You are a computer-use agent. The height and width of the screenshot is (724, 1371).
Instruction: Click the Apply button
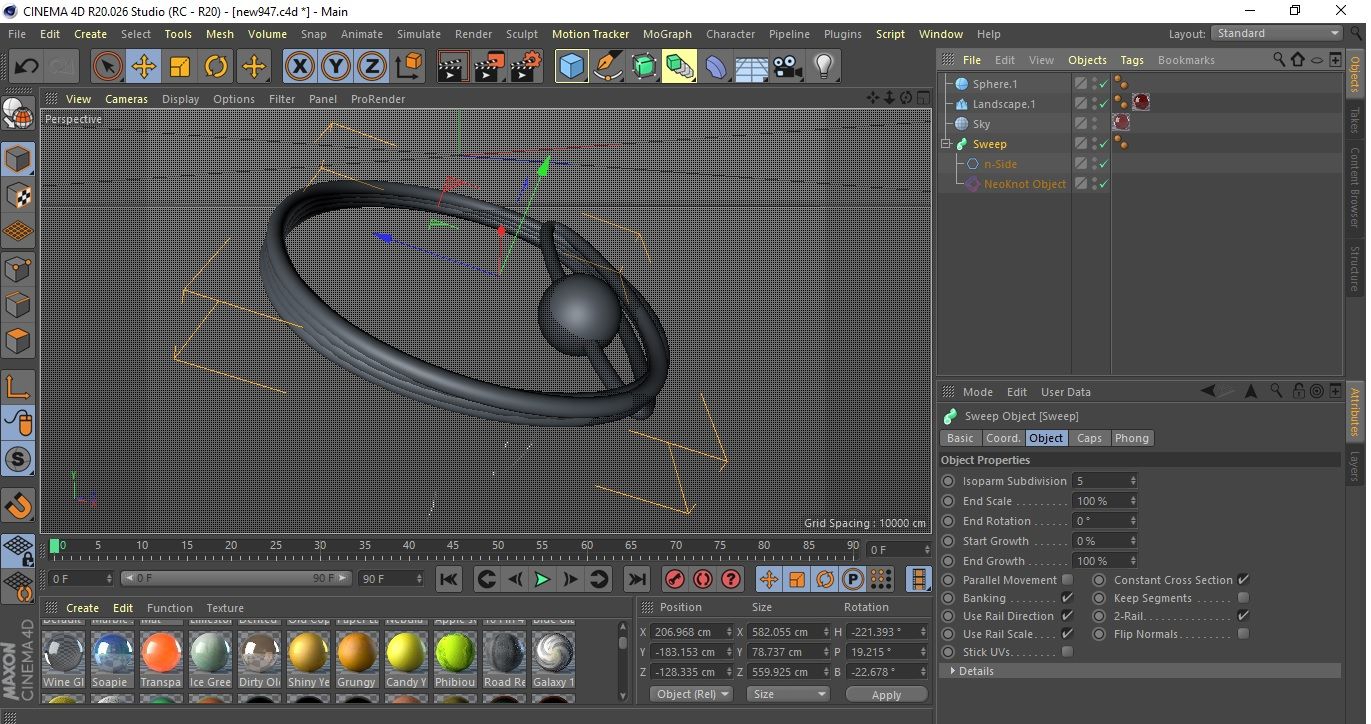pyautogui.click(x=886, y=694)
